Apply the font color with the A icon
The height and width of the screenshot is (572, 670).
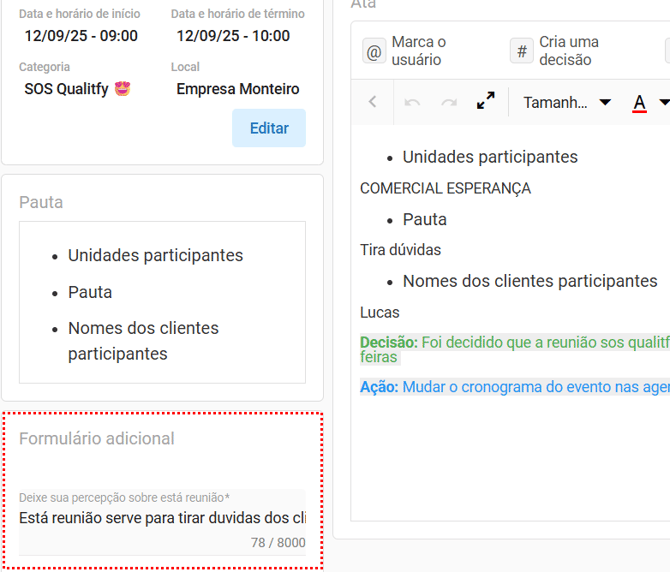point(639,103)
